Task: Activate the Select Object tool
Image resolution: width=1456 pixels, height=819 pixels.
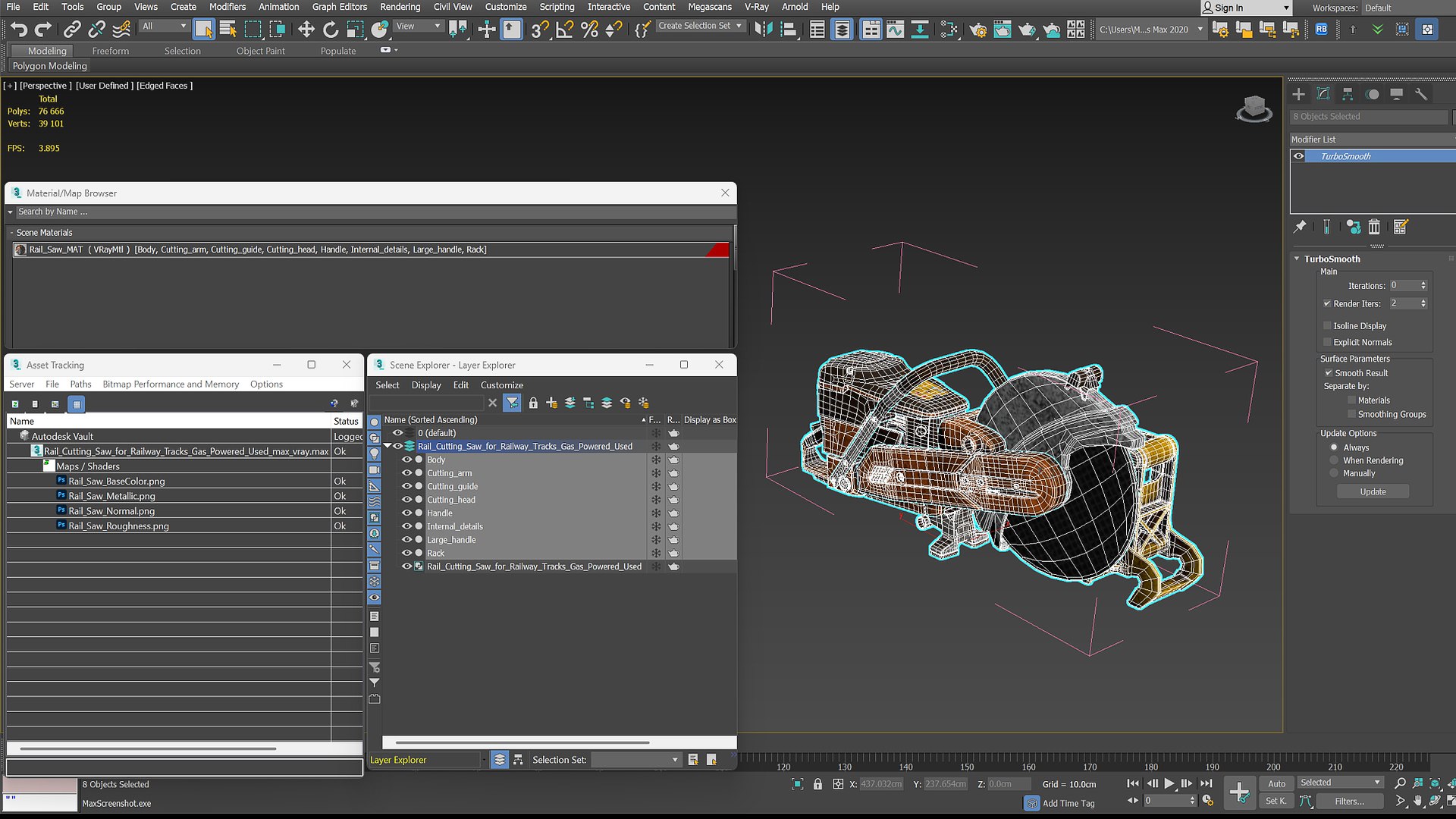Action: coord(203,30)
